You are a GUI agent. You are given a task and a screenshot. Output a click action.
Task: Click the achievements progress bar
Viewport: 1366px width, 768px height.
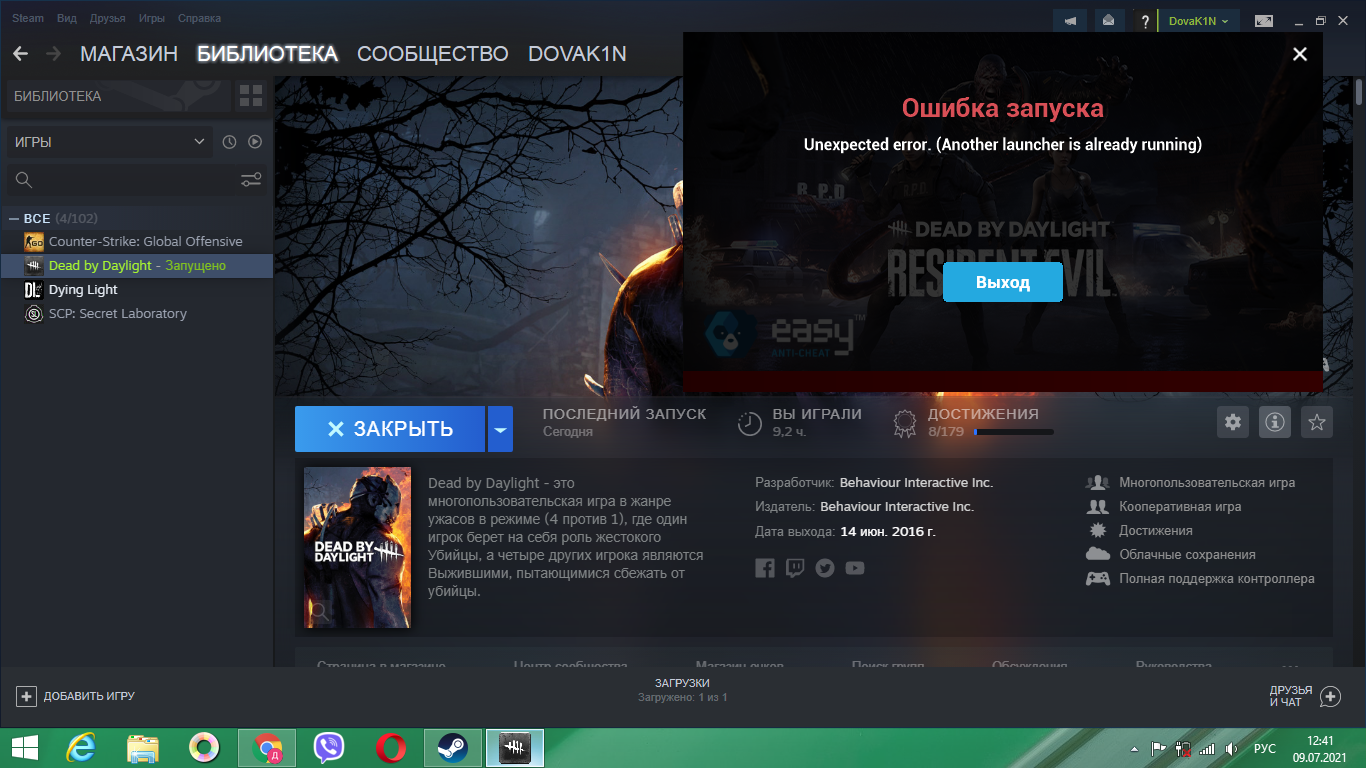pyautogui.click(x=1013, y=432)
